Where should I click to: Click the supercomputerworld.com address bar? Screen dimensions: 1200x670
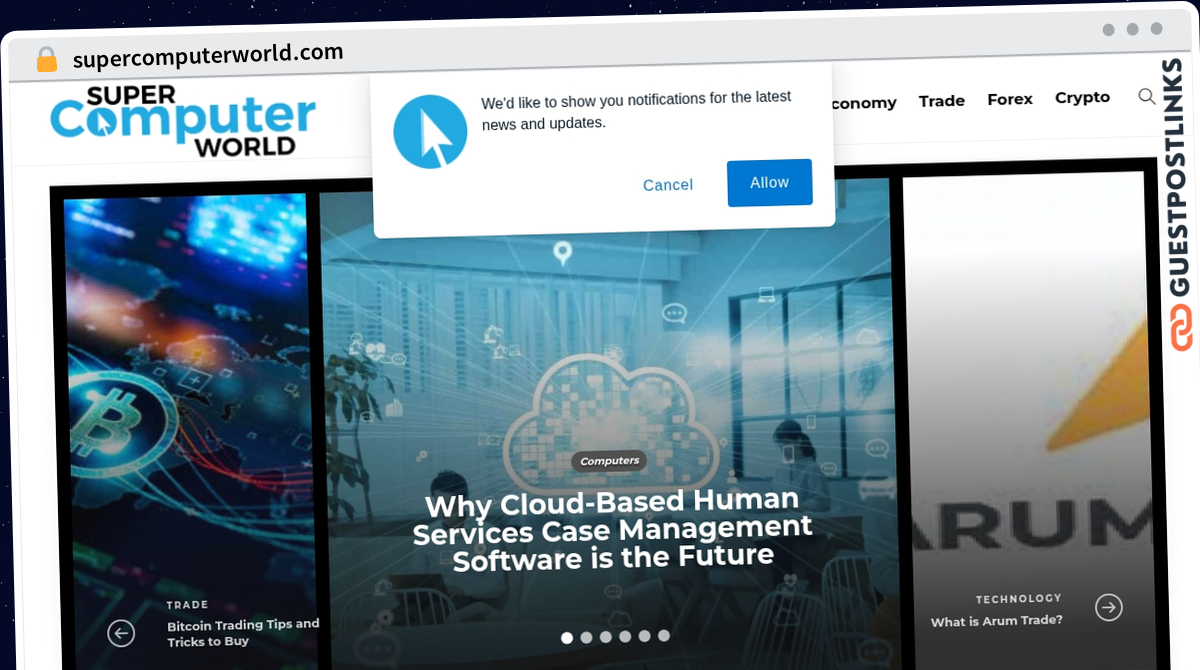click(x=208, y=56)
